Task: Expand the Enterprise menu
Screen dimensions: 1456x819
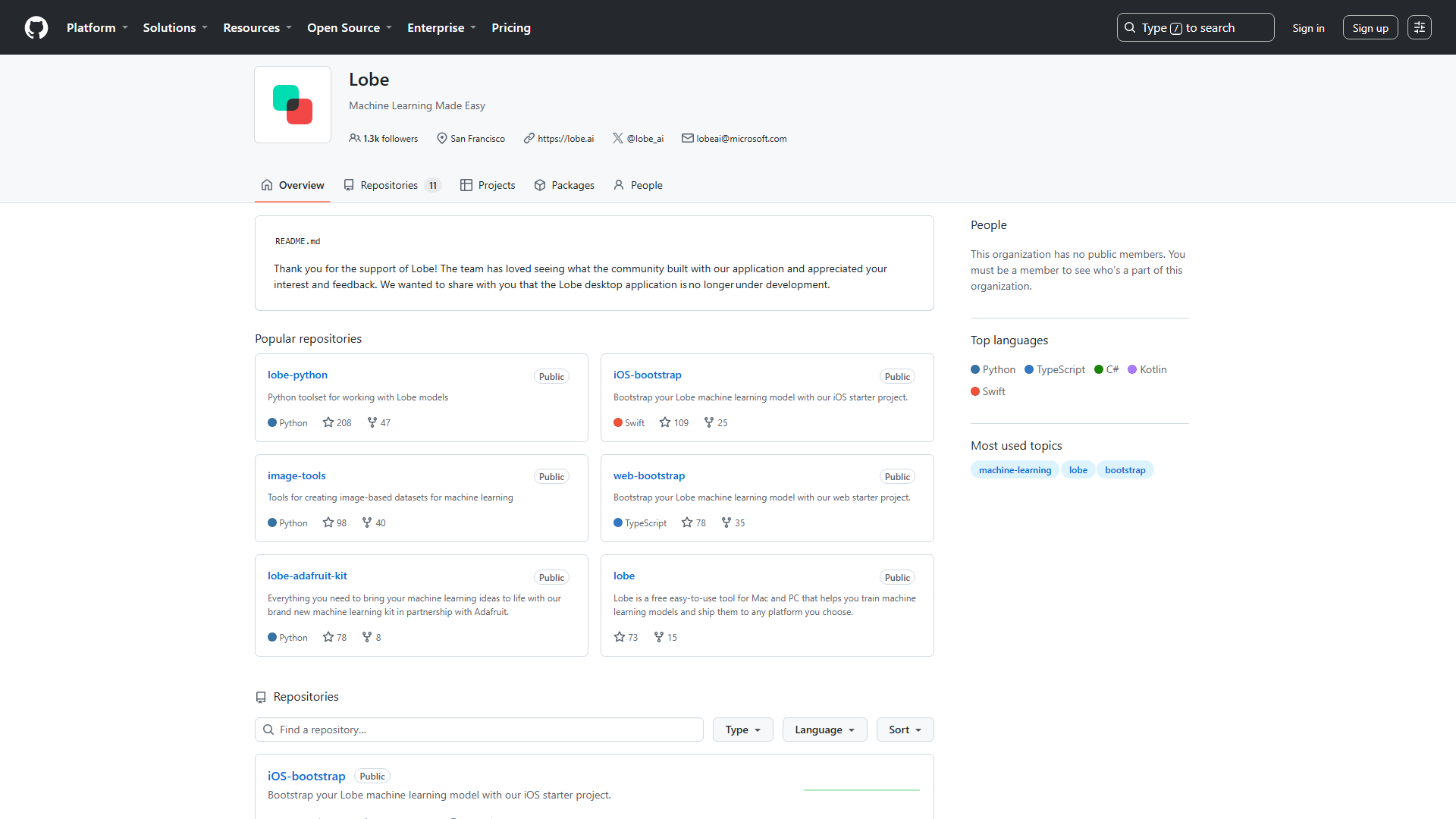Action: point(441,28)
